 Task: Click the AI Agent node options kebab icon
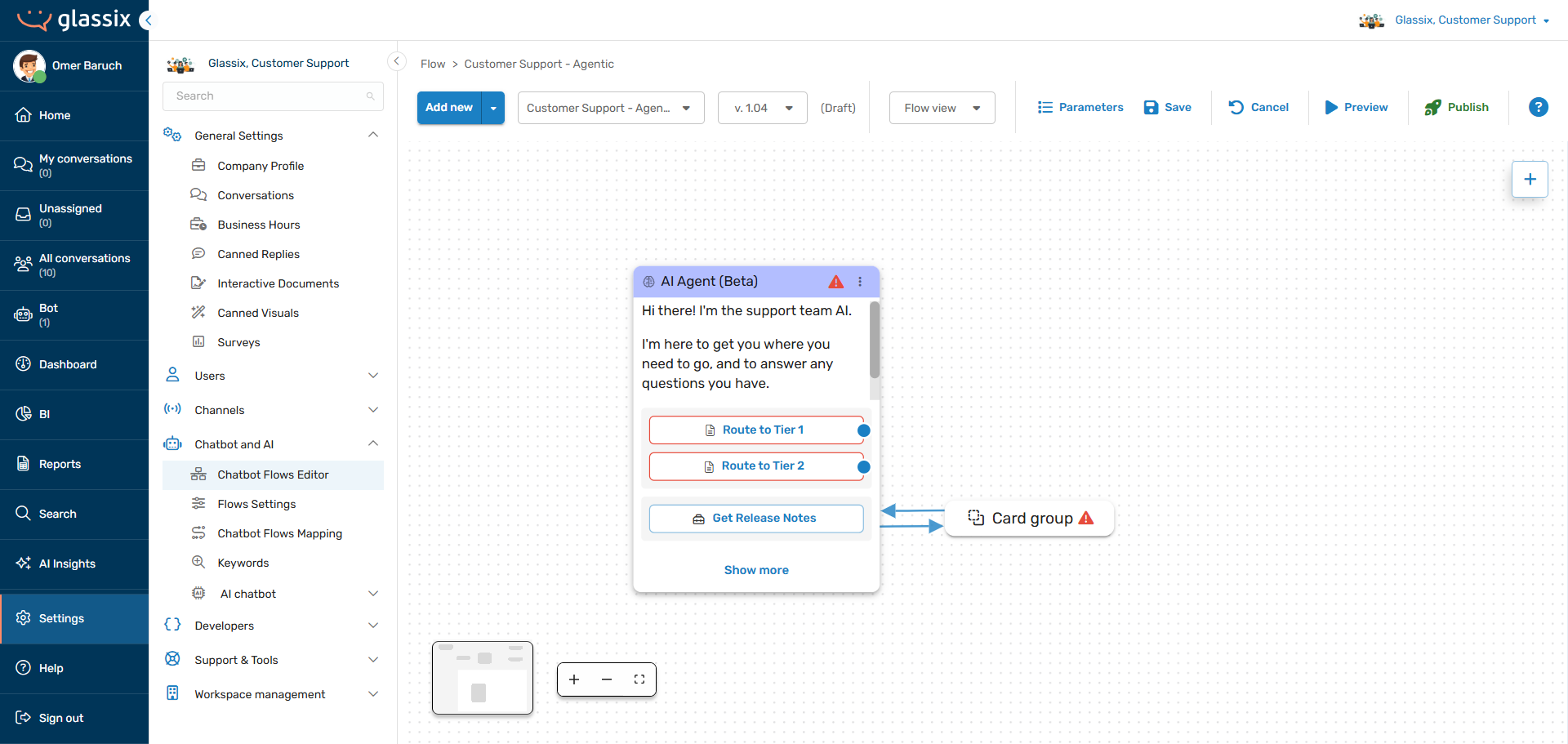tap(860, 282)
